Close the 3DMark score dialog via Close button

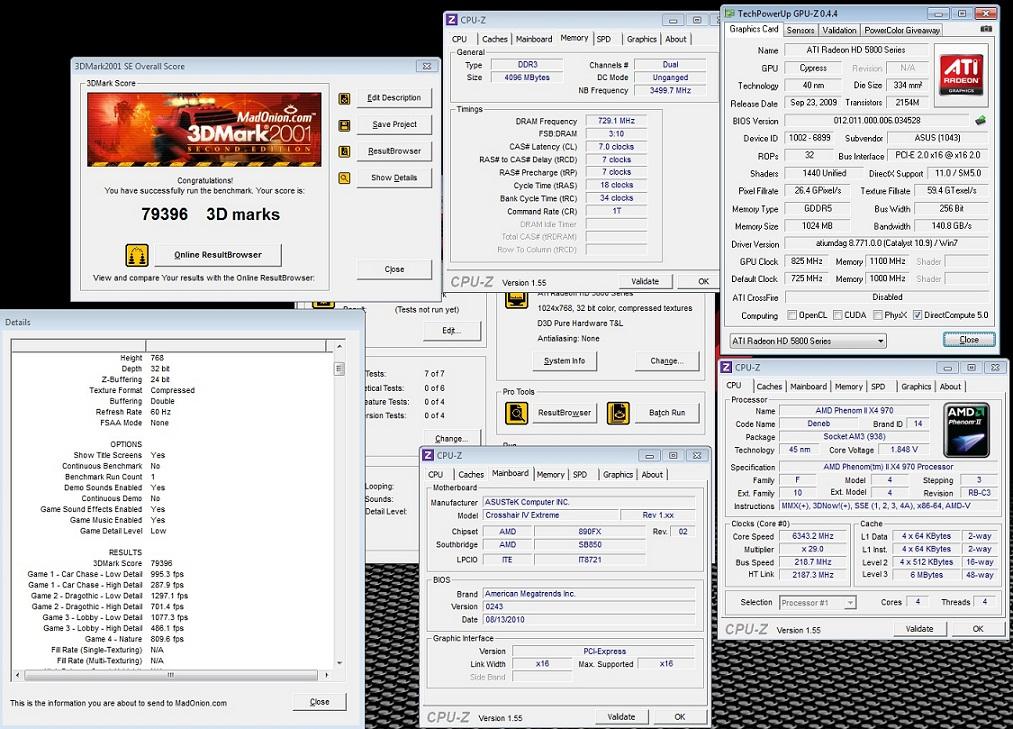click(394, 269)
